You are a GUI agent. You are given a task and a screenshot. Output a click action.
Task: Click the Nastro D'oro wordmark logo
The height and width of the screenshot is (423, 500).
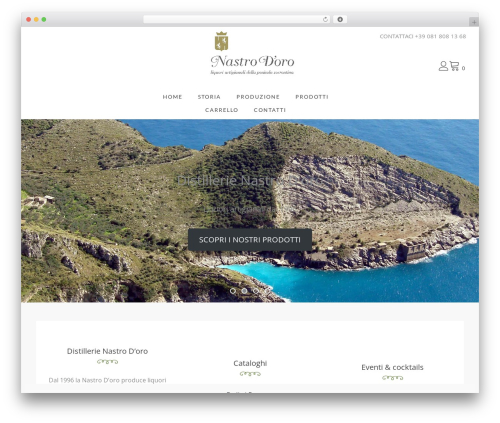(x=252, y=65)
